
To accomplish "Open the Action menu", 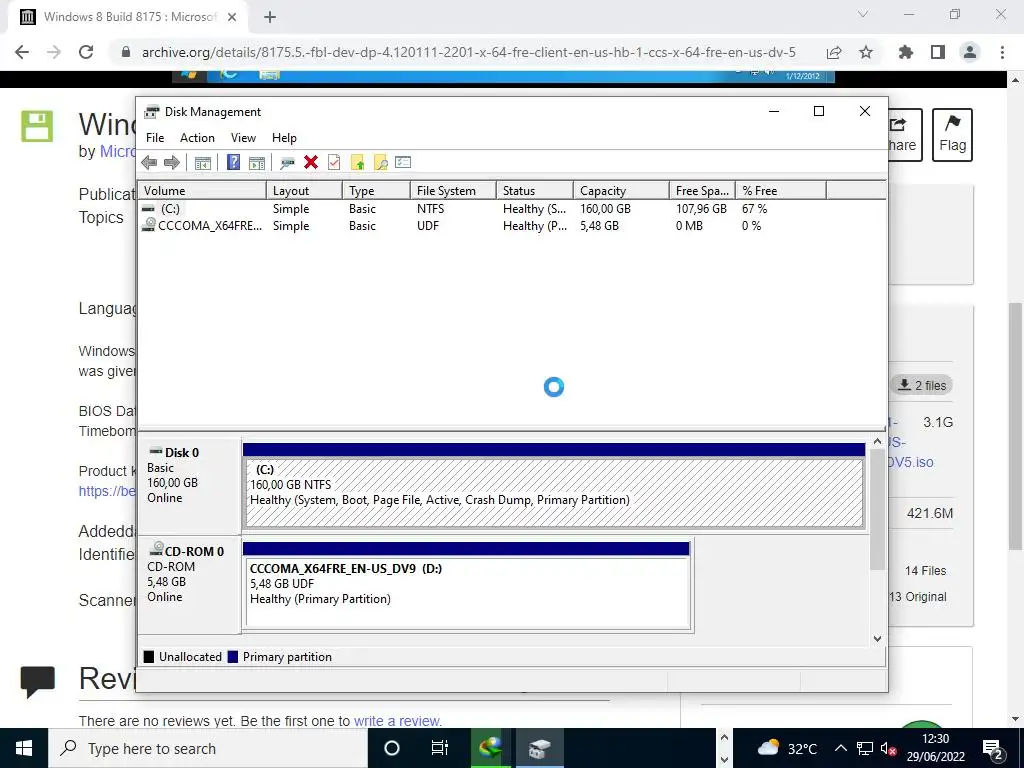I will pyautogui.click(x=197, y=138).
